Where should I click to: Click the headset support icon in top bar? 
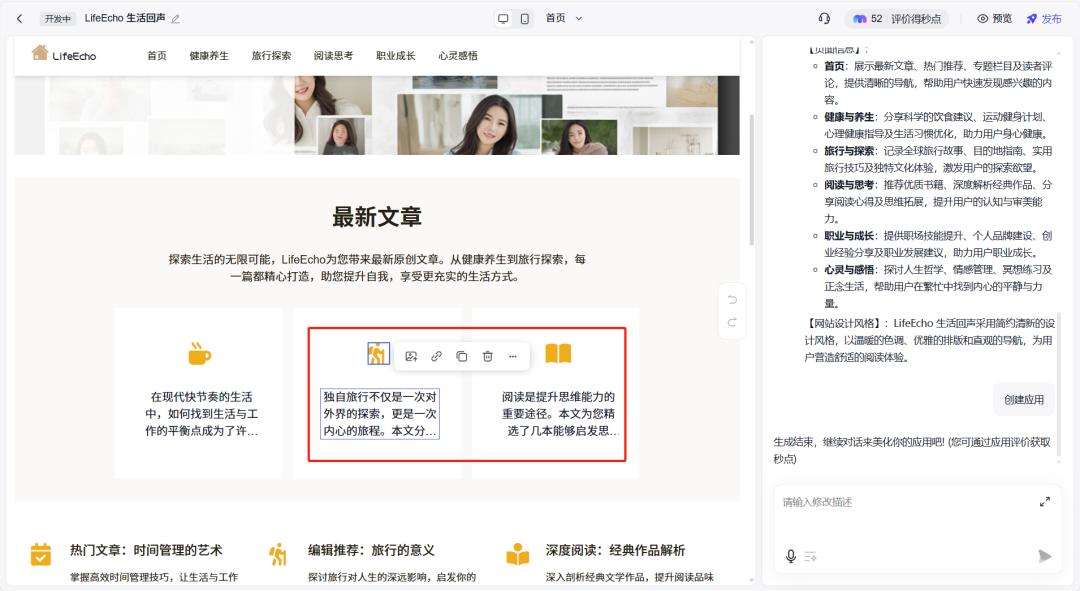[822, 17]
